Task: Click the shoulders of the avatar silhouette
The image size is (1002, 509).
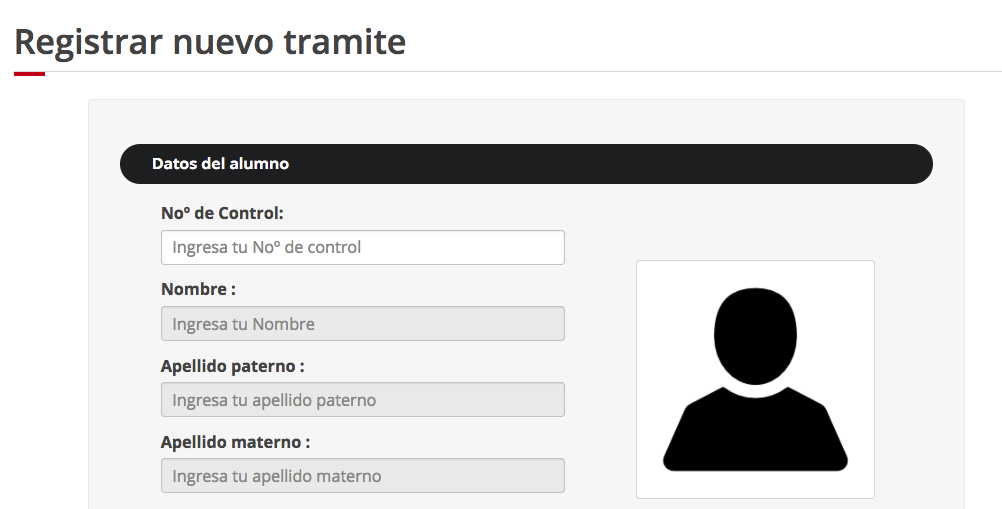Action: click(x=755, y=435)
